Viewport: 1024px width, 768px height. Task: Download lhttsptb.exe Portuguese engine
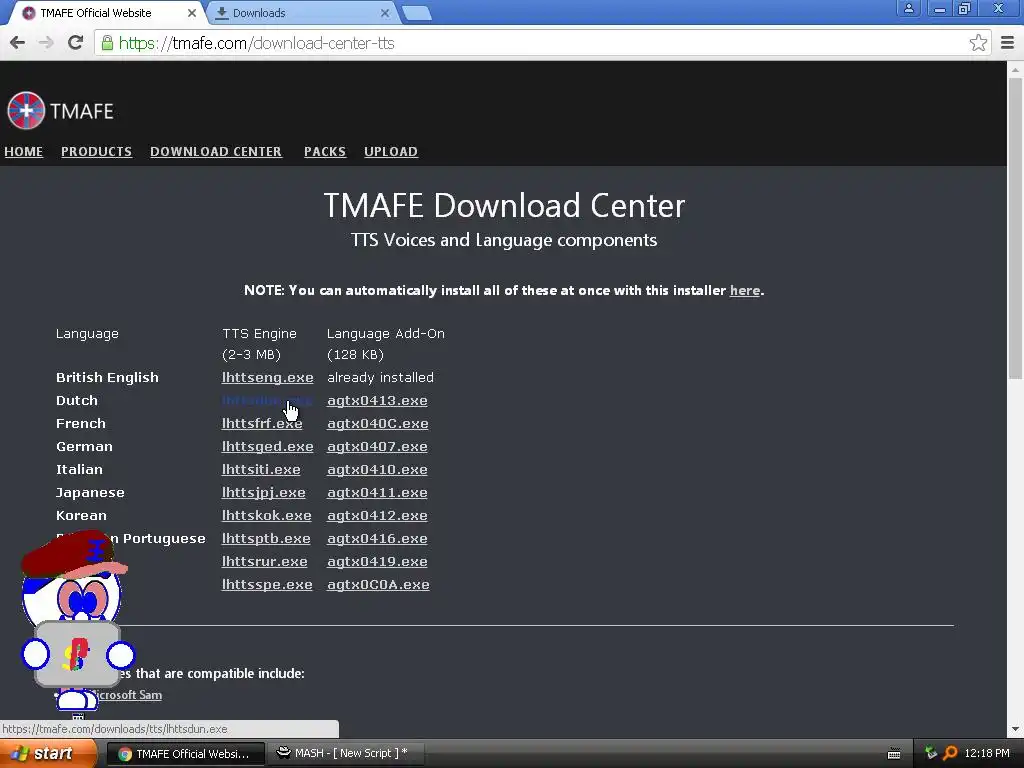tap(266, 538)
